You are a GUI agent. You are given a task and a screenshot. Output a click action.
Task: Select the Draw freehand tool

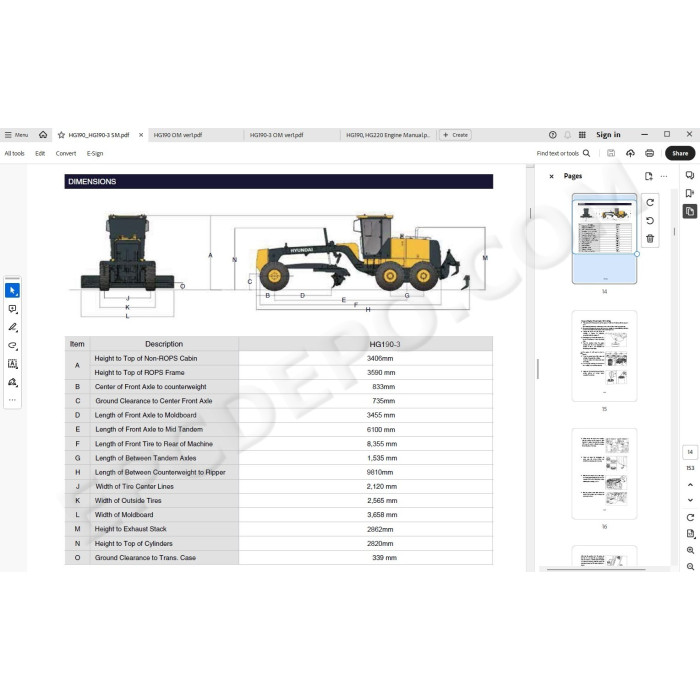tap(12, 346)
